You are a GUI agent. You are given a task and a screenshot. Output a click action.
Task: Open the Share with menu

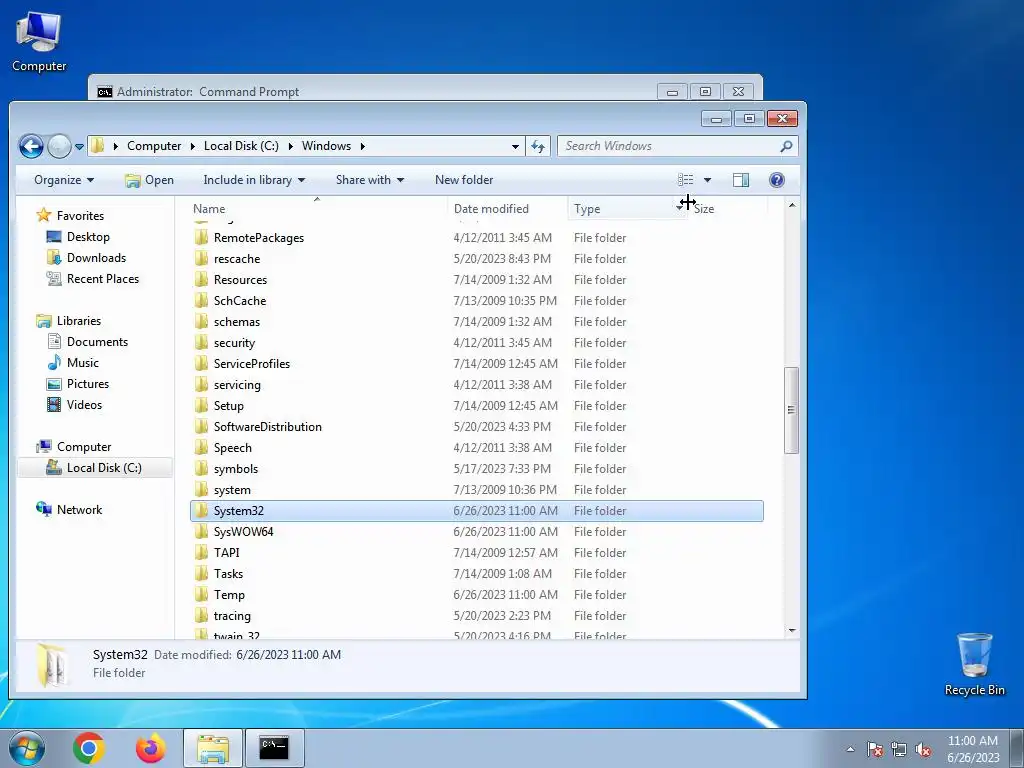tap(370, 180)
